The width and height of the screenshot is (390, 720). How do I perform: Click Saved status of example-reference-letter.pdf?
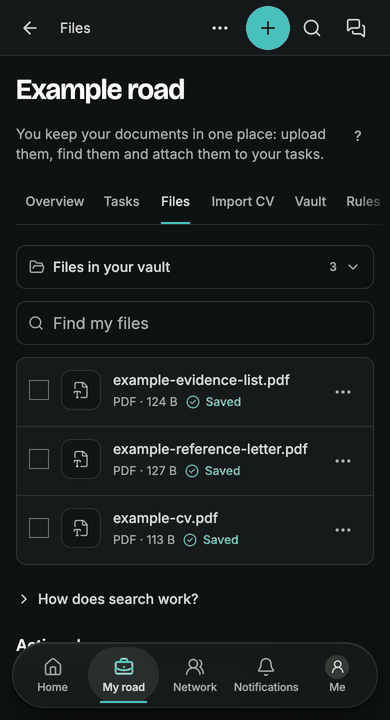(x=213, y=471)
